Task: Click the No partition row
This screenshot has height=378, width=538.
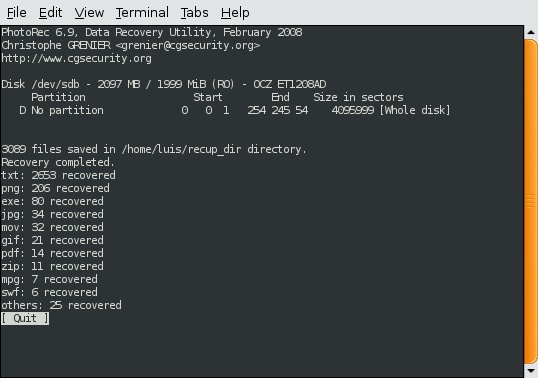Action: tap(225, 110)
